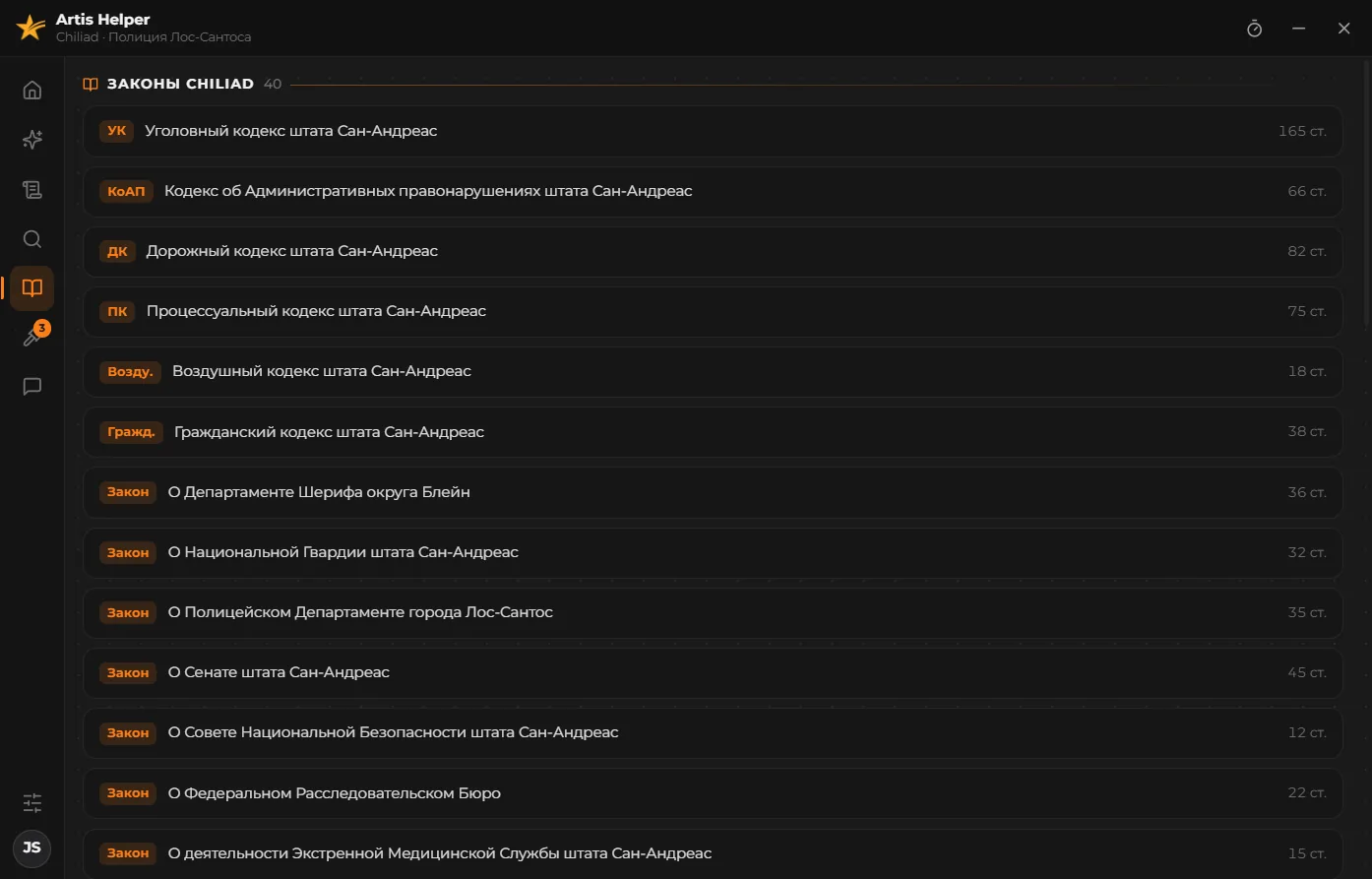Screen dimensions: 1372x879
Task: Select the open book laws icon in sidebar
Action: click(32, 288)
